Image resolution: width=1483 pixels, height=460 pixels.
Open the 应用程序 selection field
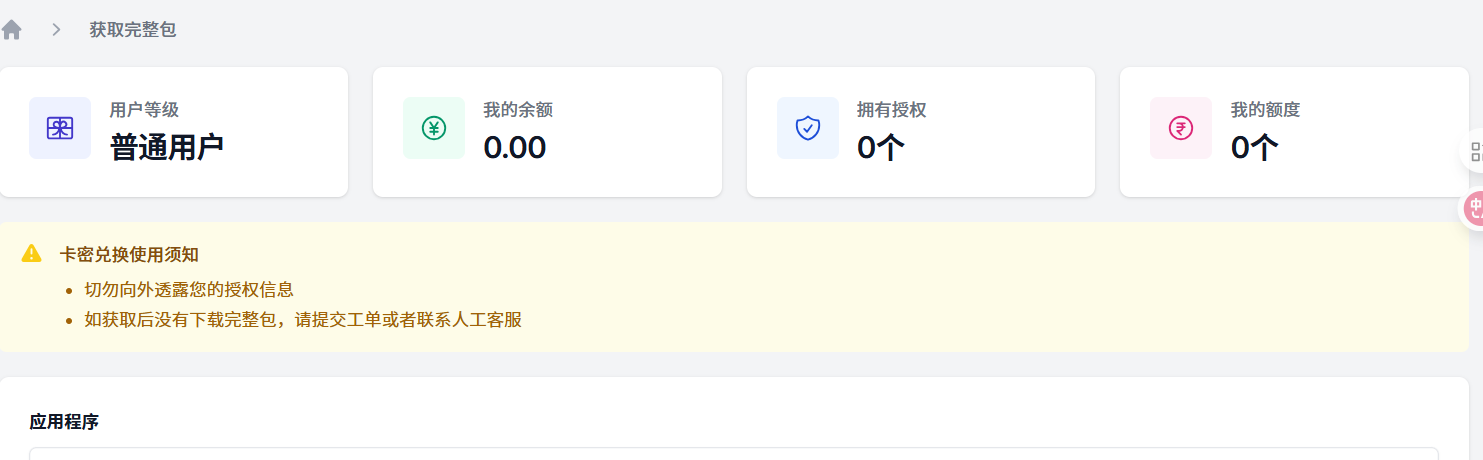[x=734, y=454]
